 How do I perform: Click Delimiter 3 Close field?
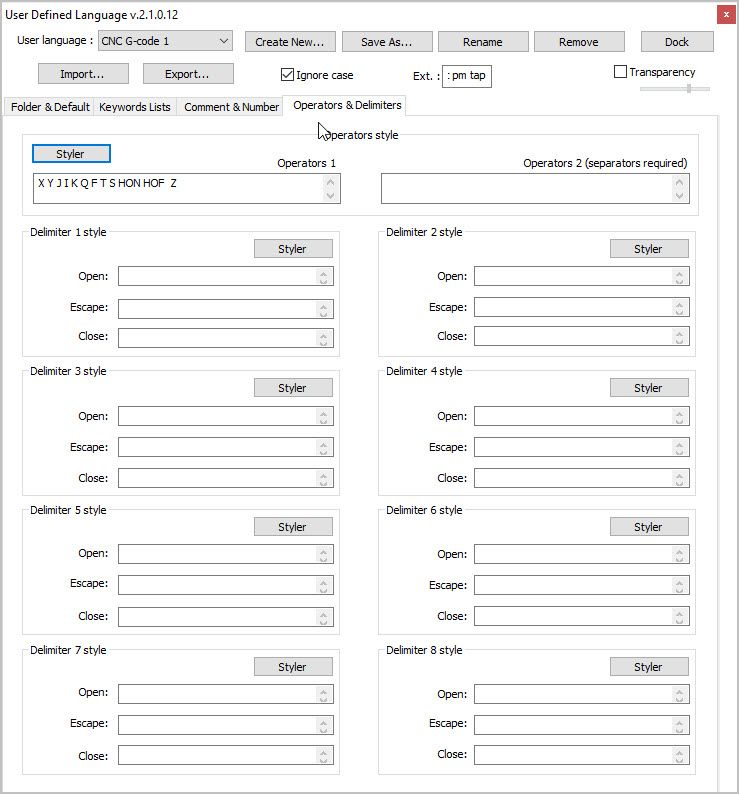coord(225,478)
